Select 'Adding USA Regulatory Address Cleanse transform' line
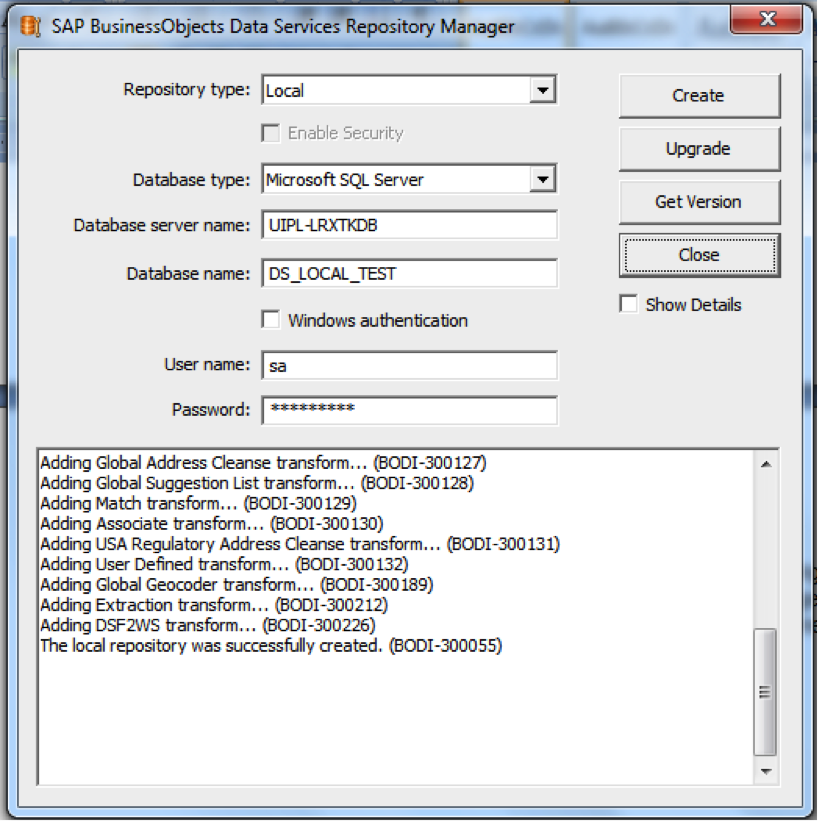This screenshot has width=818, height=821. pos(300,544)
